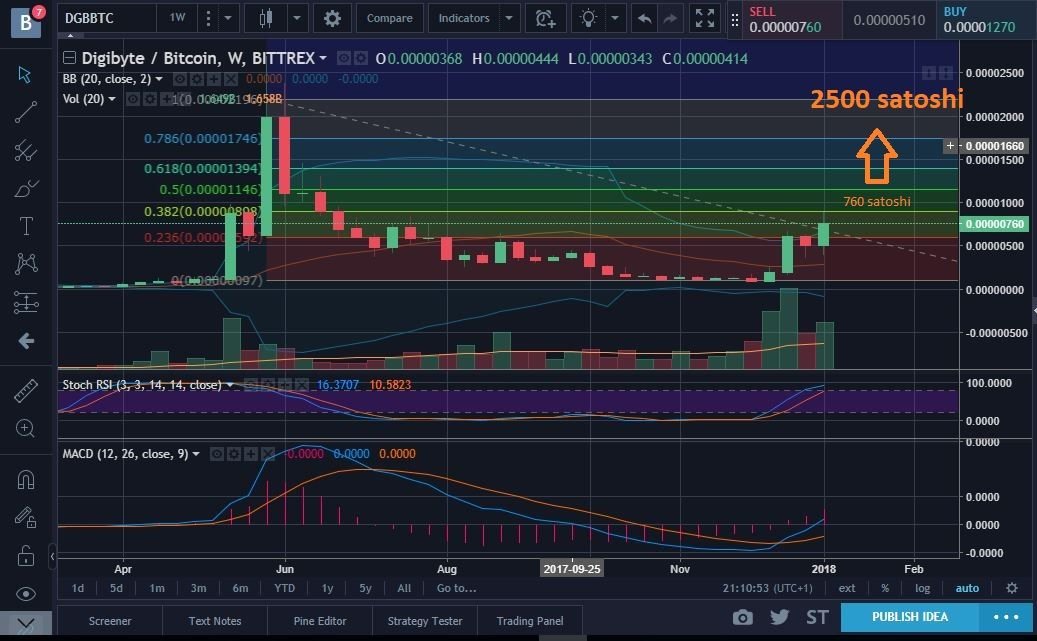Create an alert with clock icon

pyautogui.click(x=546, y=19)
